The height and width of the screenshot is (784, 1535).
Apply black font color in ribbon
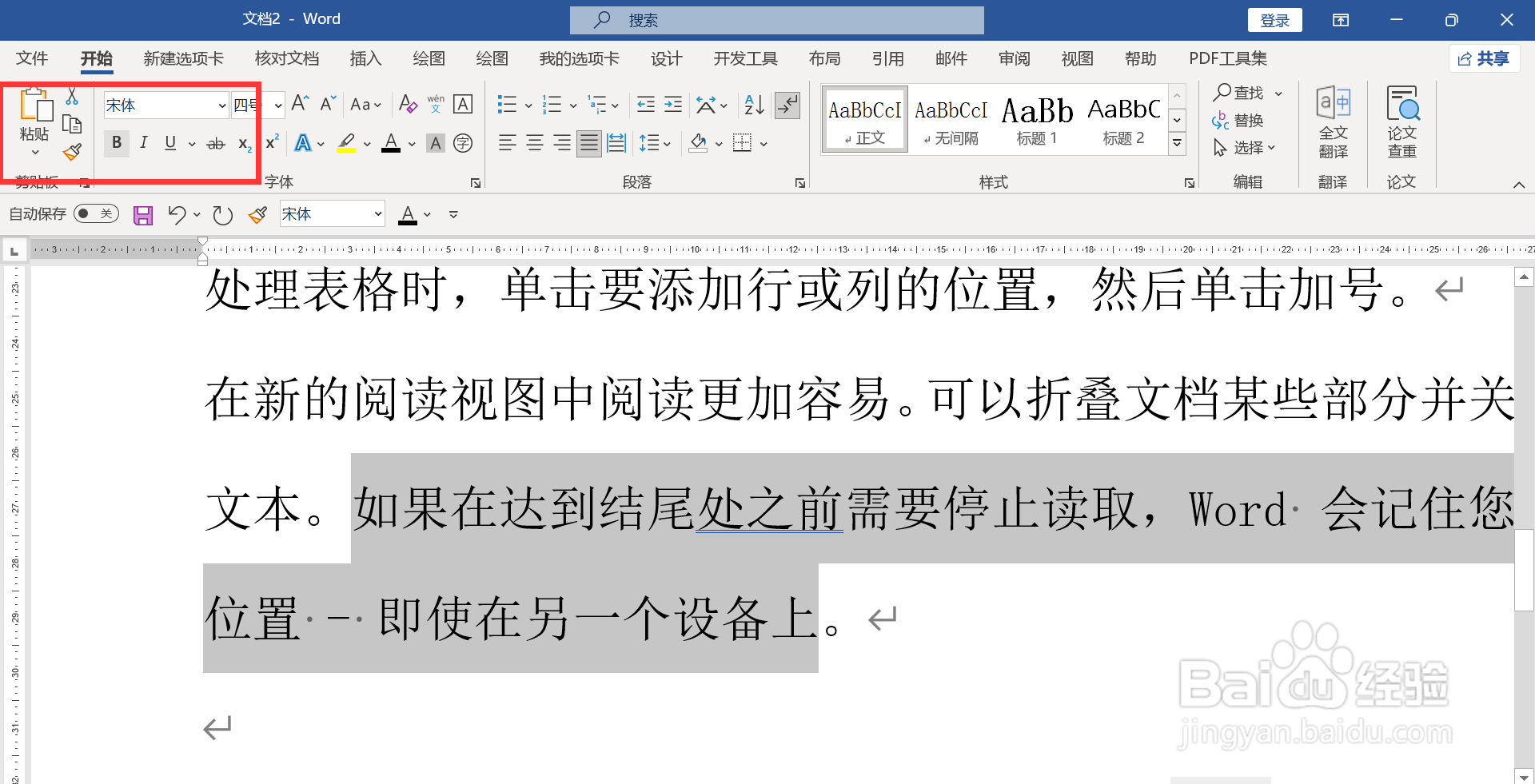pos(391,144)
